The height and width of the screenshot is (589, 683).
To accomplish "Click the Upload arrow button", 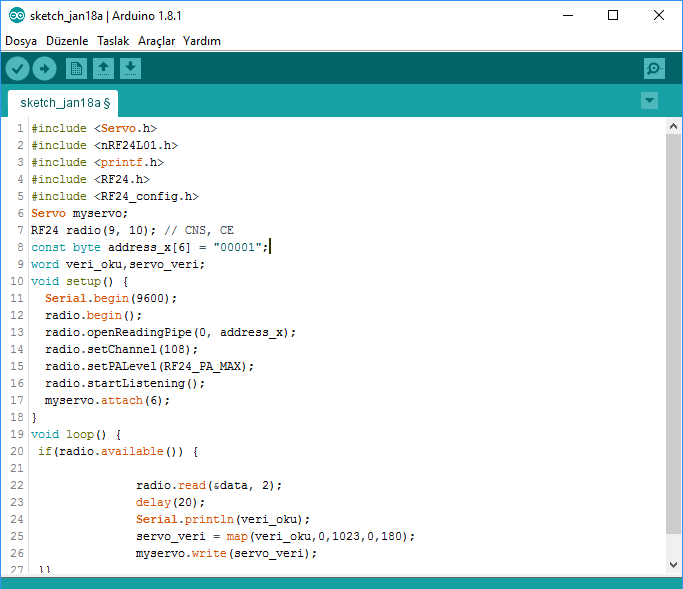I will 44,68.
